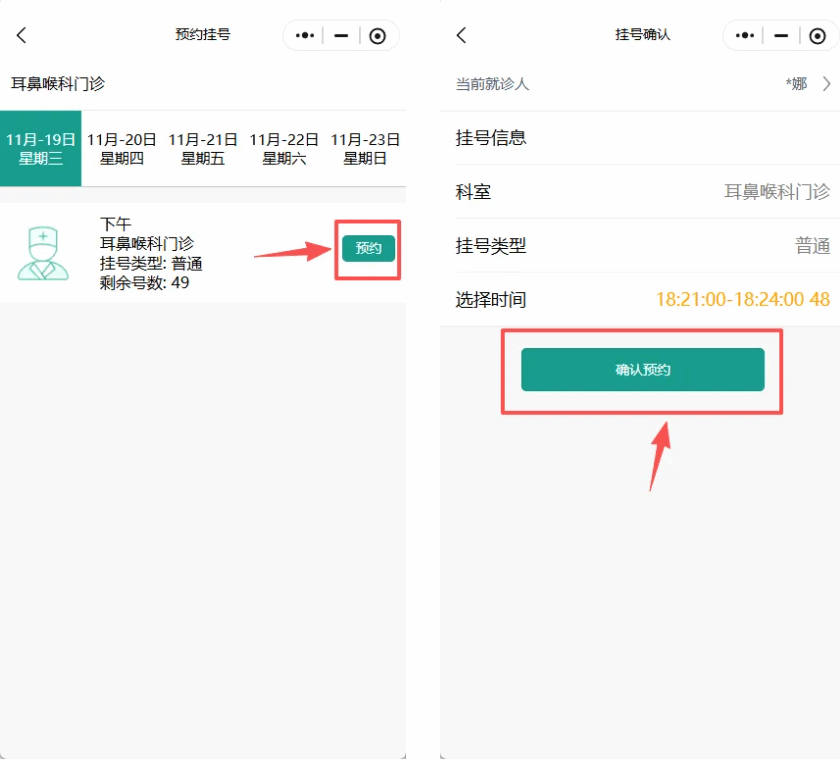This screenshot has width=840, height=760.
Task: Minimize the 挂号确认 mini program
Action: point(781,35)
